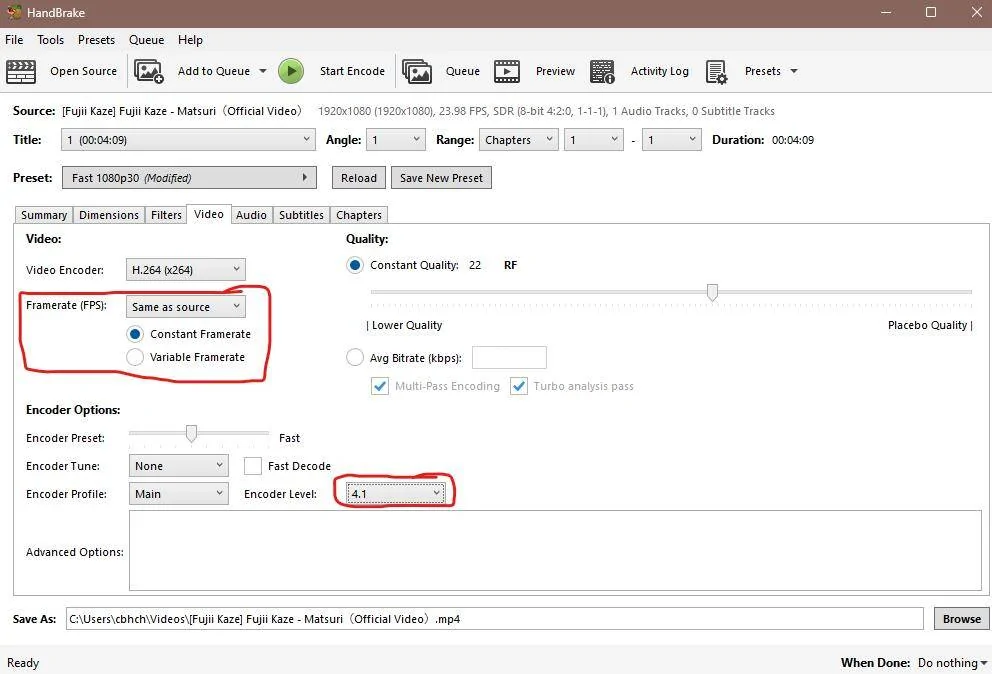Click the Activity Log label in toolbar
Viewport: 992px width, 674px height.
pyautogui.click(x=660, y=71)
